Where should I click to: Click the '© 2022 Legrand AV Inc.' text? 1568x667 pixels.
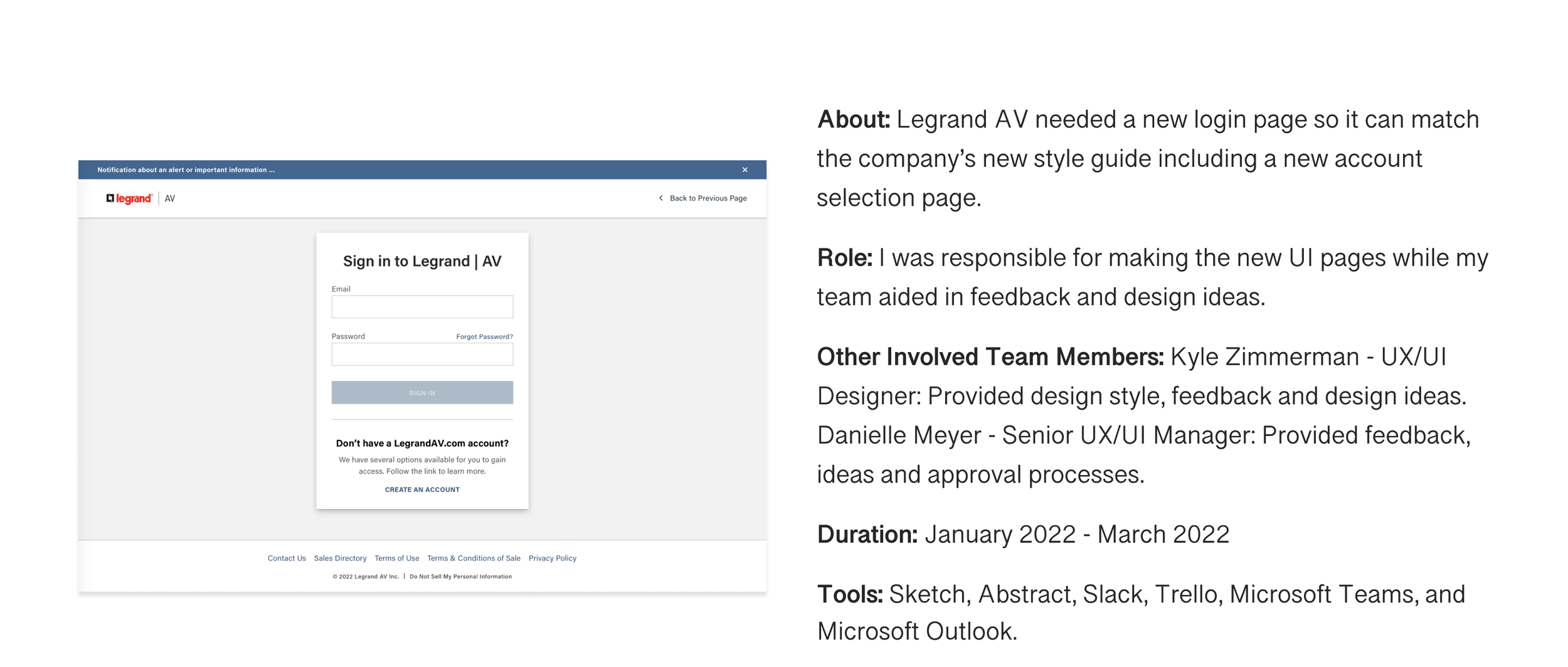coord(366,577)
